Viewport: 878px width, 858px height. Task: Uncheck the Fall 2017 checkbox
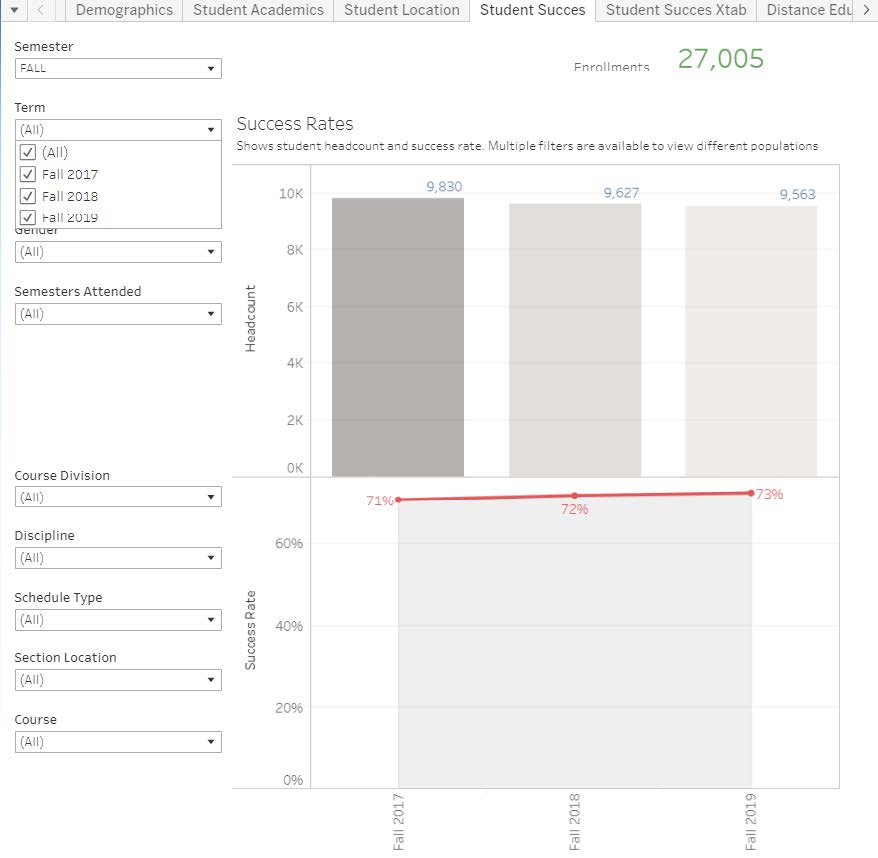[27, 174]
